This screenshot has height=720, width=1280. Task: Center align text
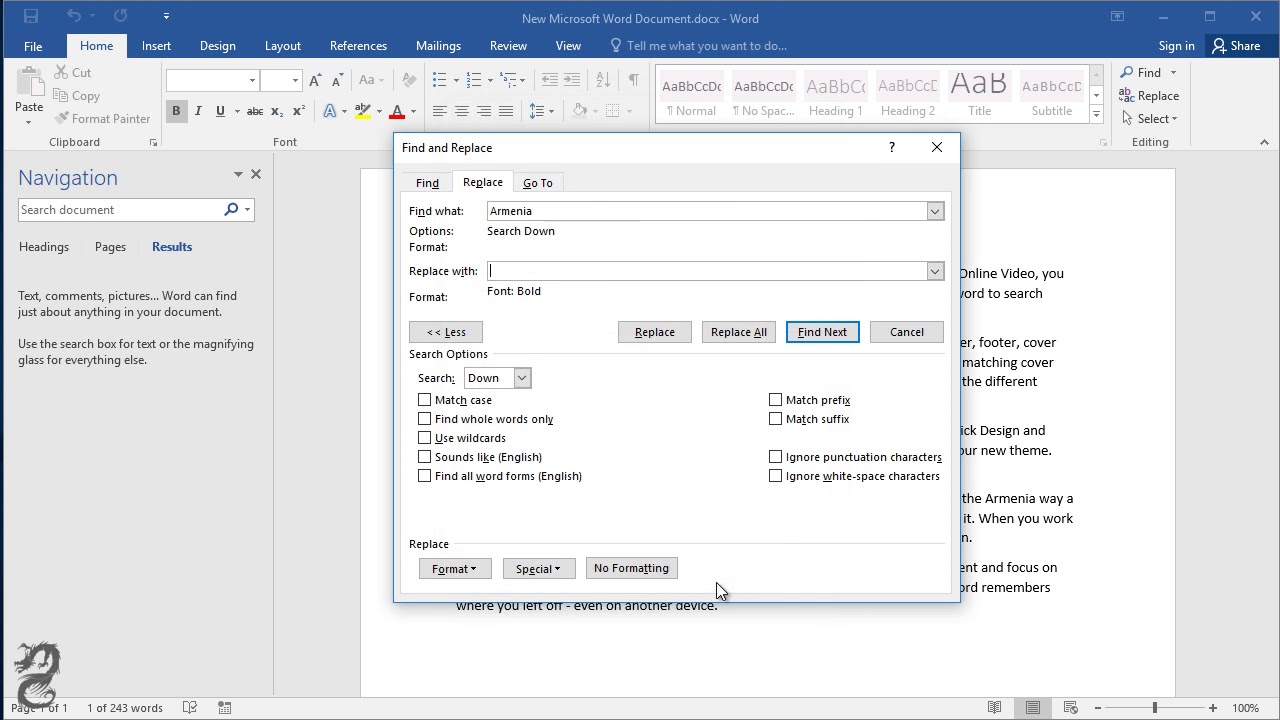pos(461,111)
